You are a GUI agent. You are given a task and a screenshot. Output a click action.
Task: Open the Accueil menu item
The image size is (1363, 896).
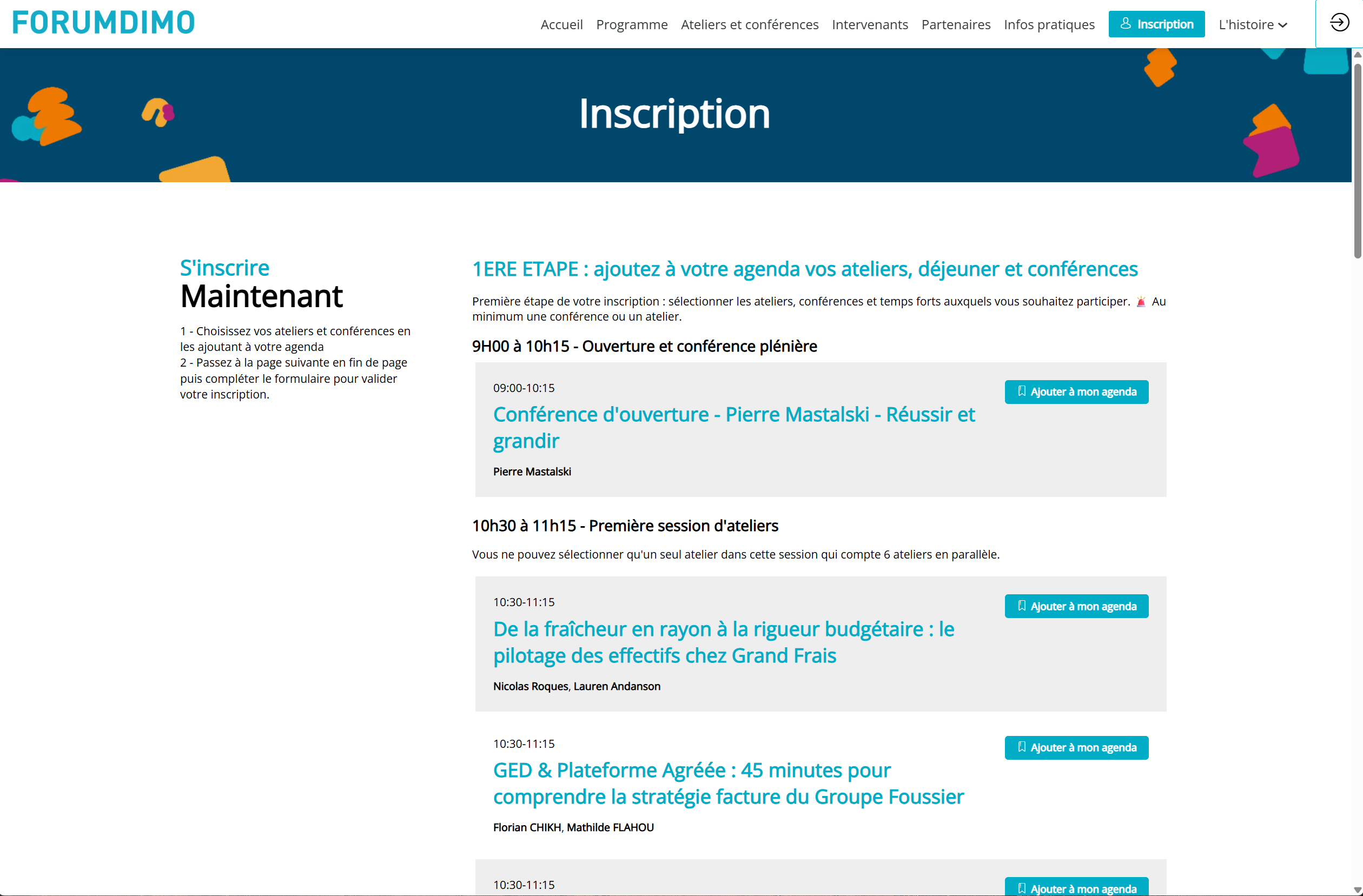tap(561, 25)
